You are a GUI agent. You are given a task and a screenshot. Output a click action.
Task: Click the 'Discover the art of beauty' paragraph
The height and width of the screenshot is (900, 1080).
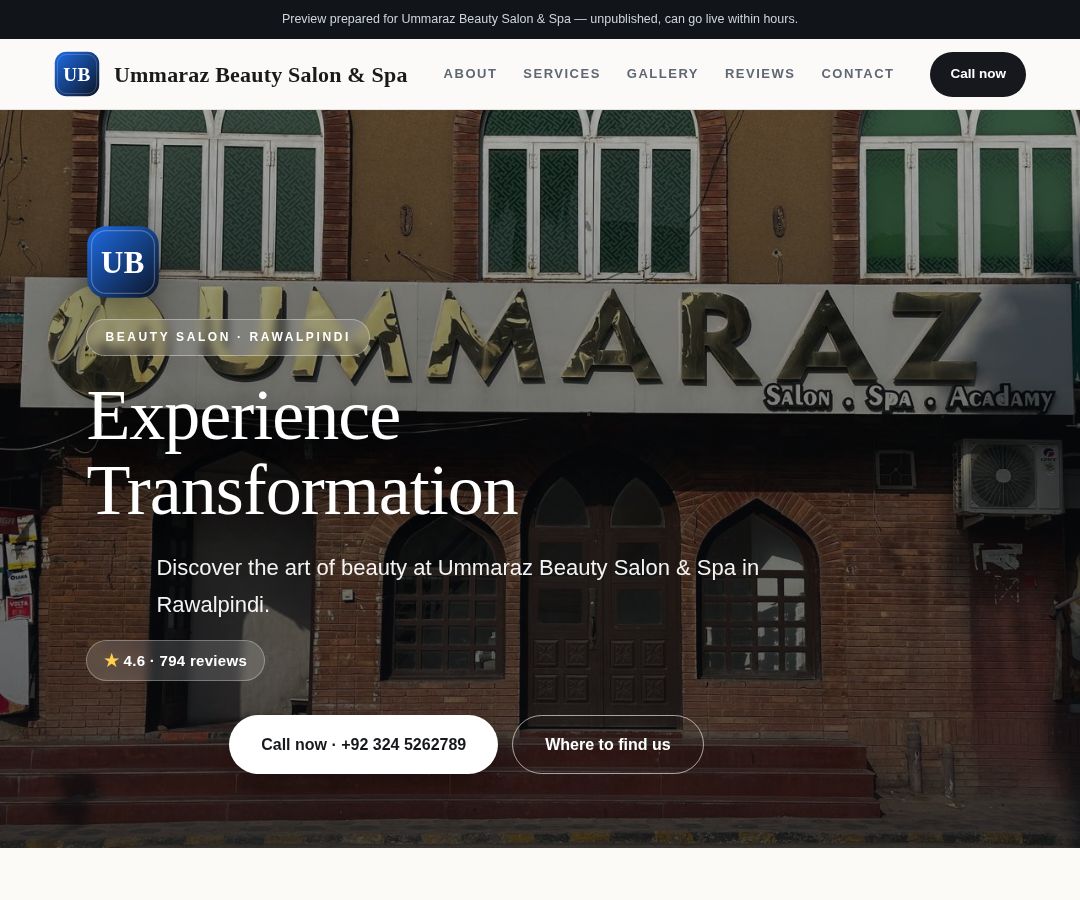coord(457,586)
